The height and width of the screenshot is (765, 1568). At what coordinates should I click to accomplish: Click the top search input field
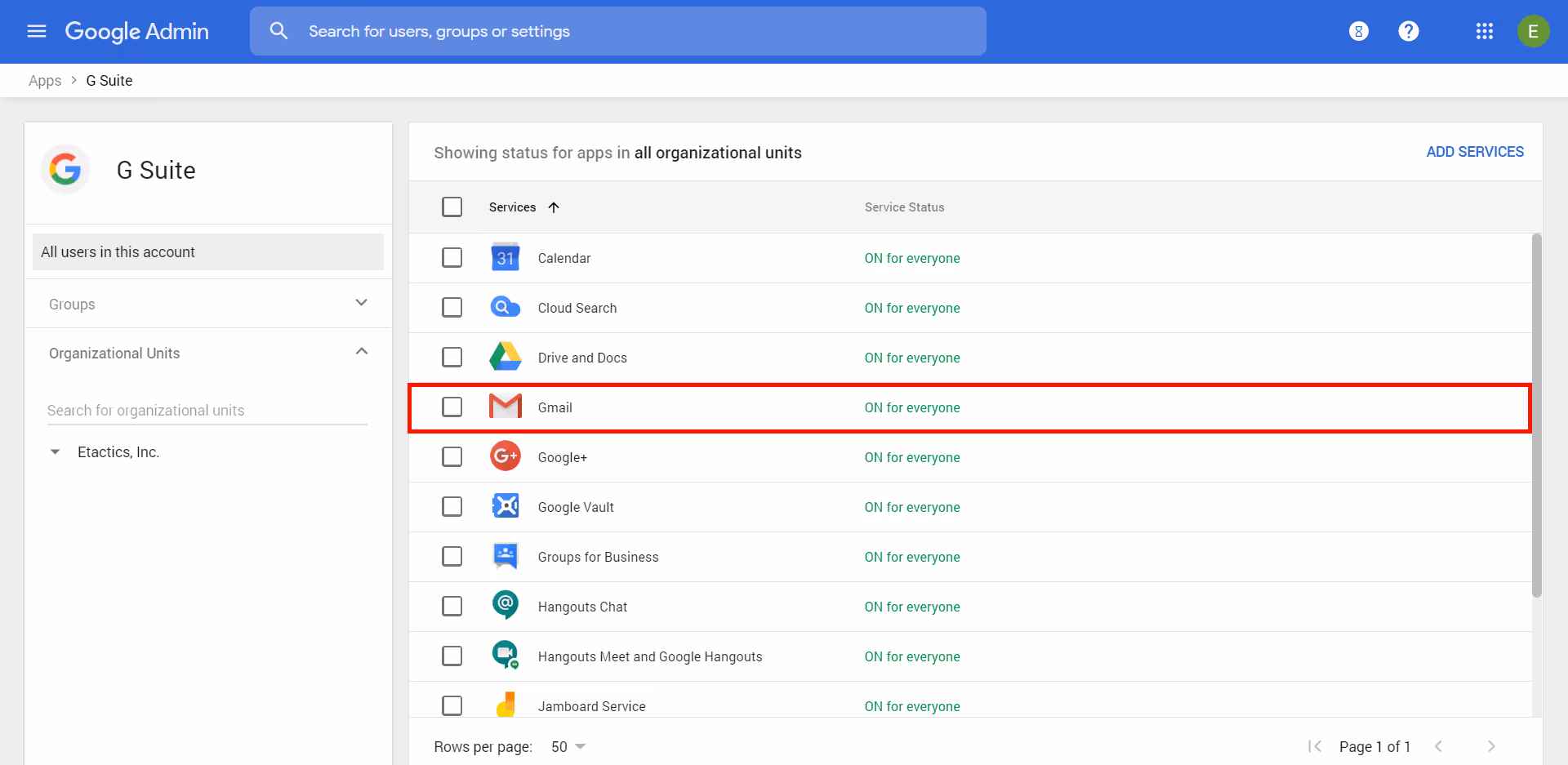click(x=618, y=31)
